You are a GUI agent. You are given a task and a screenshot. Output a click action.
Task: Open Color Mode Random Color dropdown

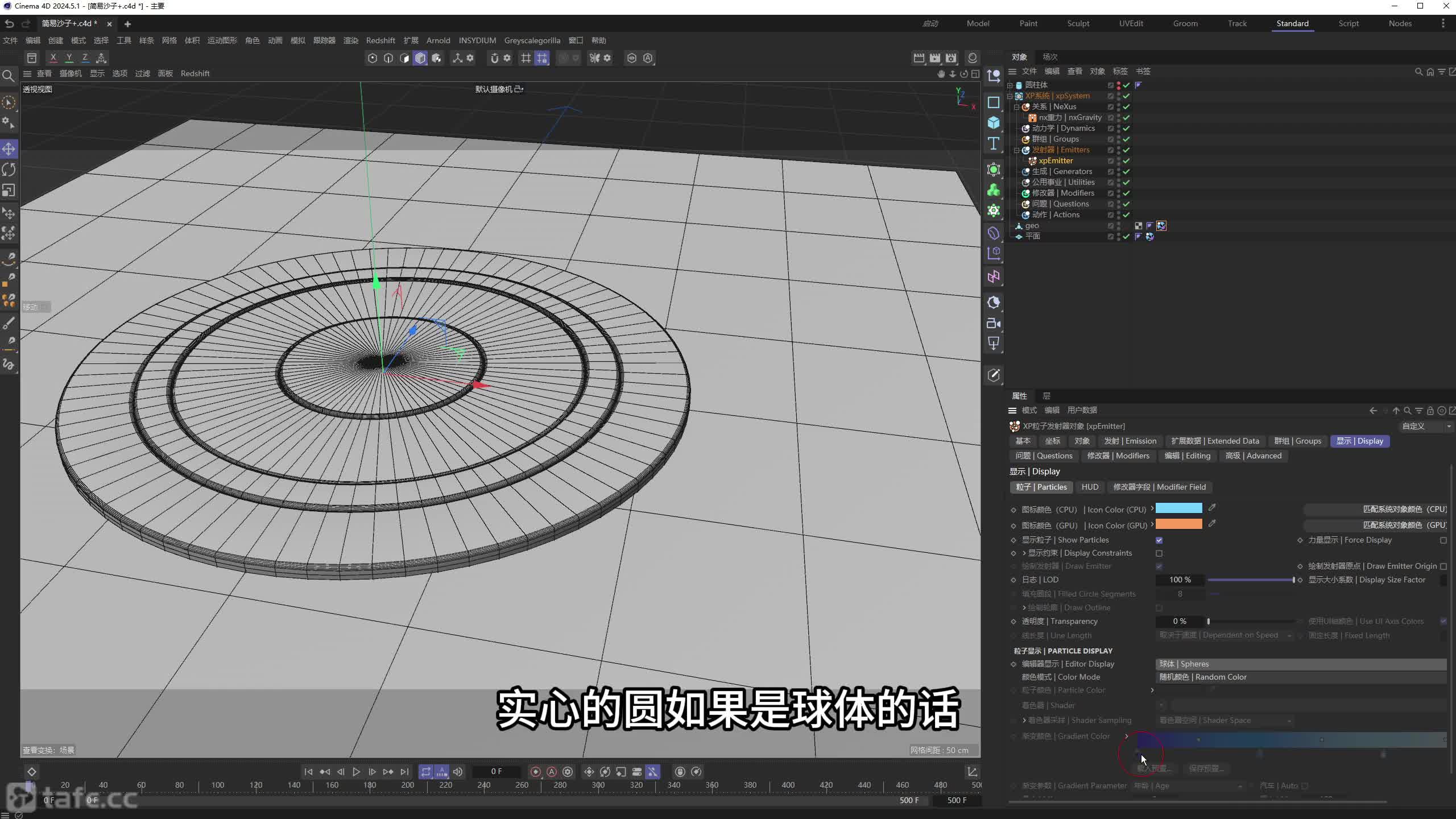coord(1301,677)
